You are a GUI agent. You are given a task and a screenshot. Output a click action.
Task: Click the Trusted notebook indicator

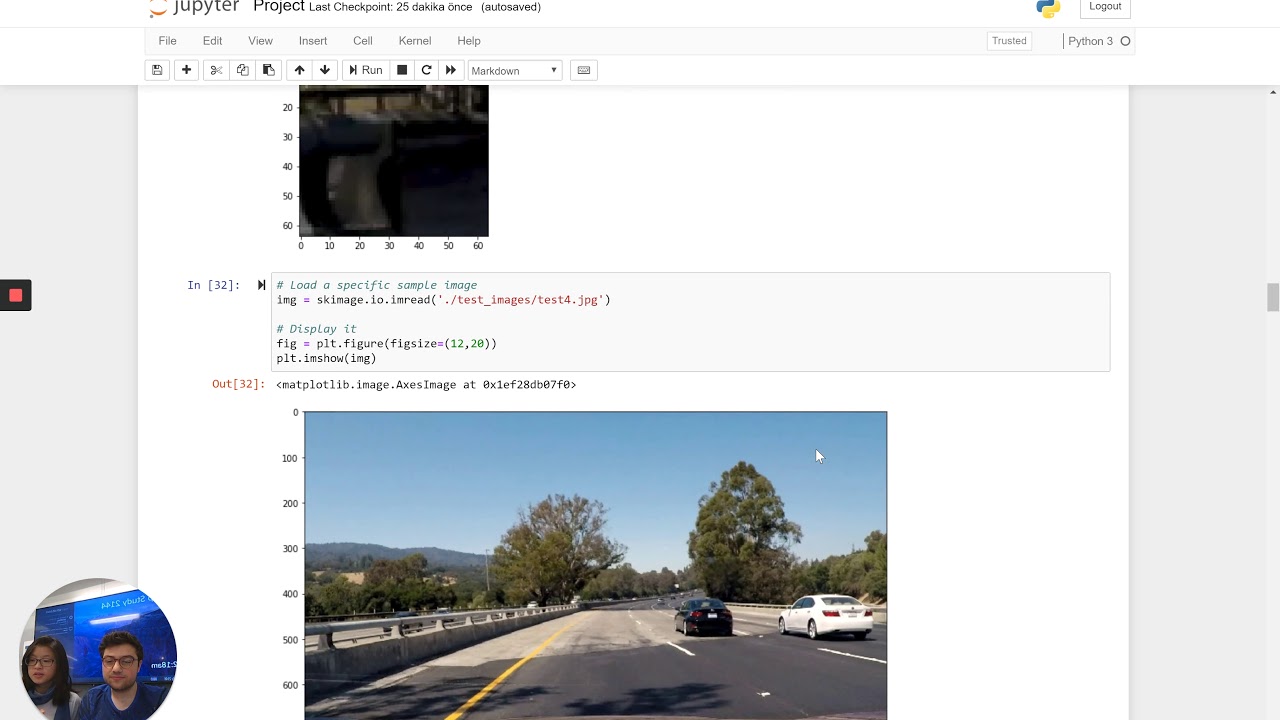point(1009,41)
